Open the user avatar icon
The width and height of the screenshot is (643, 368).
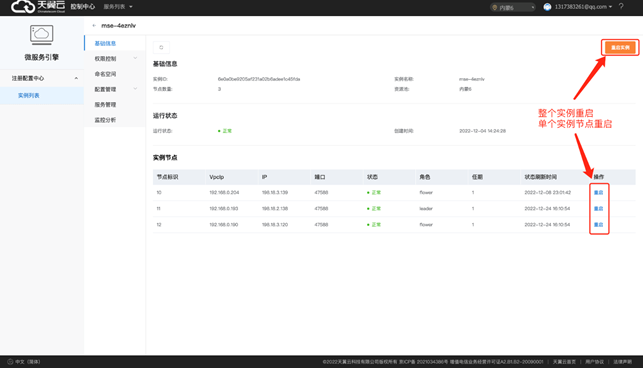[x=547, y=7]
